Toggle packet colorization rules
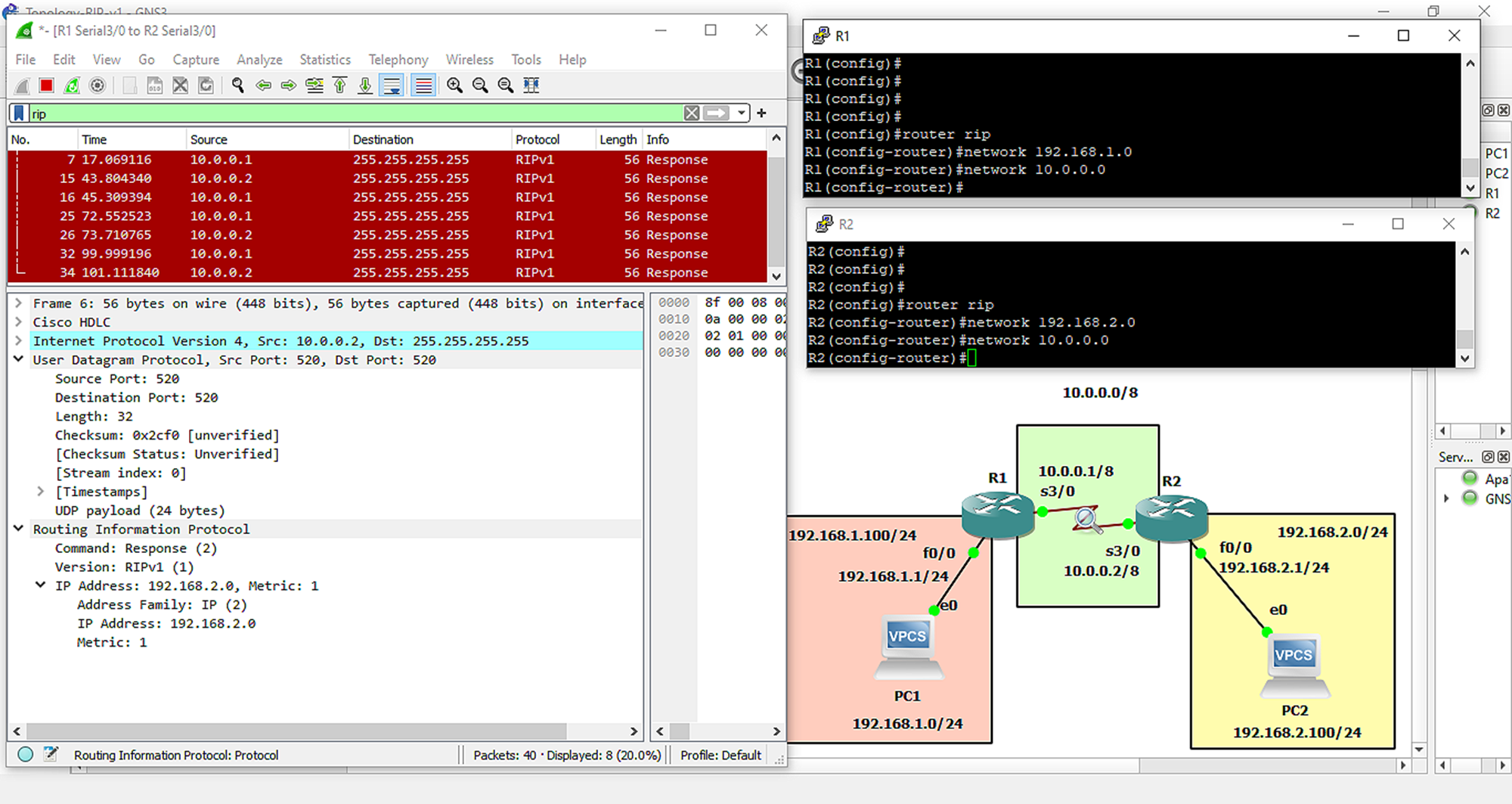Image resolution: width=1512 pixels, height=804 pixels. click(x=423, y=85)
